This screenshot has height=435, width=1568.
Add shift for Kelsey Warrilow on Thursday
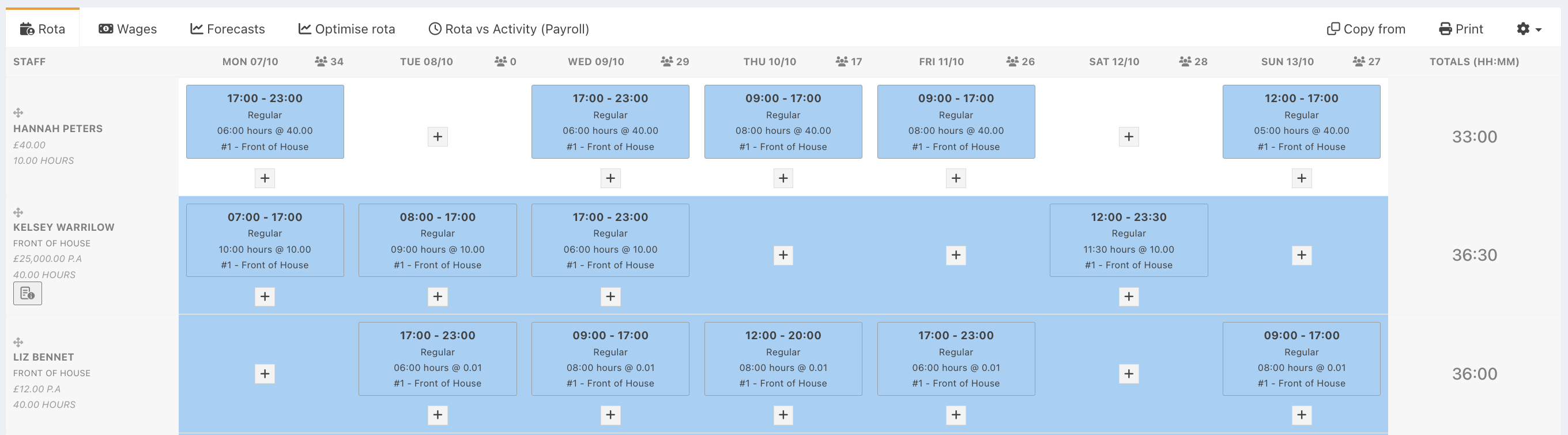pyautogui.click(x=783, y=255)
